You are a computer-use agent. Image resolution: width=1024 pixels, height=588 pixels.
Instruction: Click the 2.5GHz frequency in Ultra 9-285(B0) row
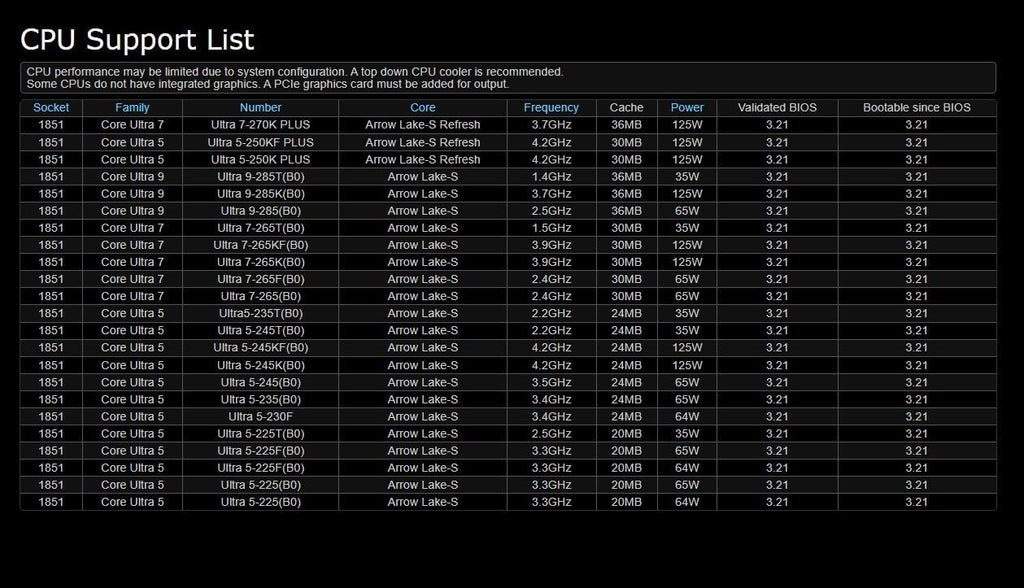[551, 210]
